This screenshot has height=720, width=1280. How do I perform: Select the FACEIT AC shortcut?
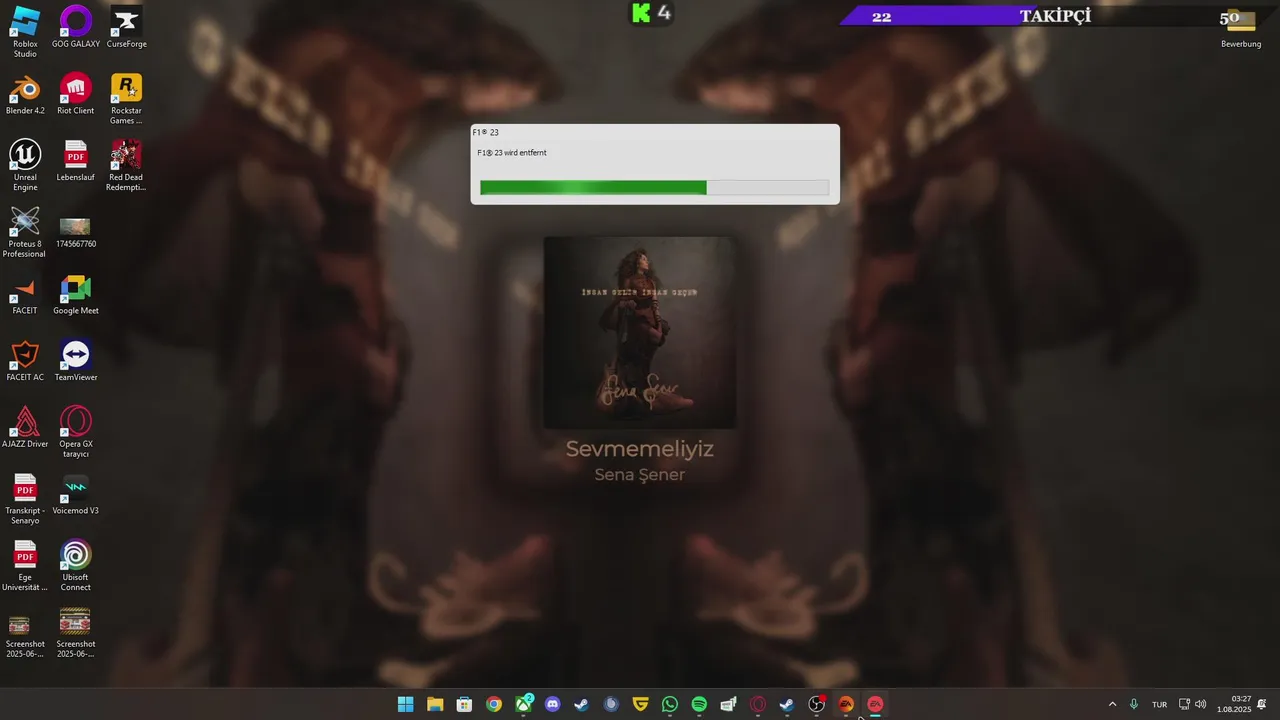click(25, 361)
